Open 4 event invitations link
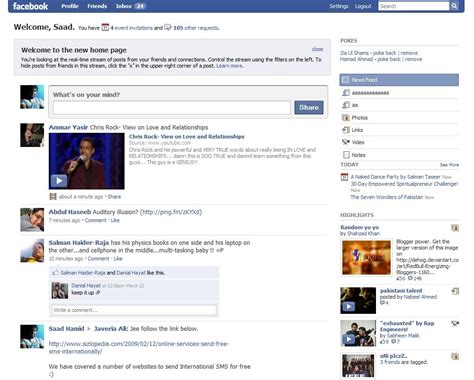Viewport: 474px width, 380px height. tap(132, 28)
